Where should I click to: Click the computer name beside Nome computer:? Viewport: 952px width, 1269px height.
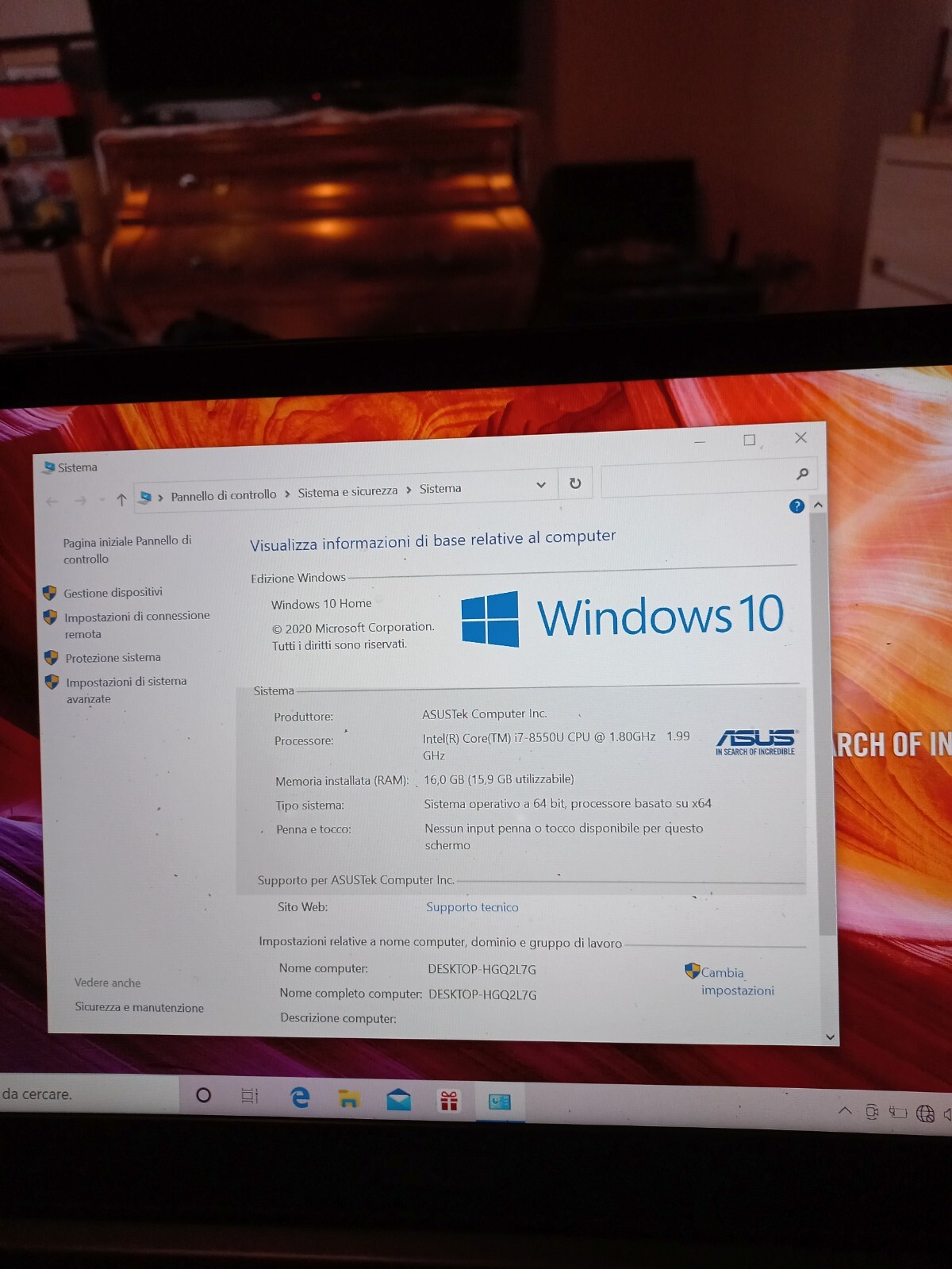point(482,969)
